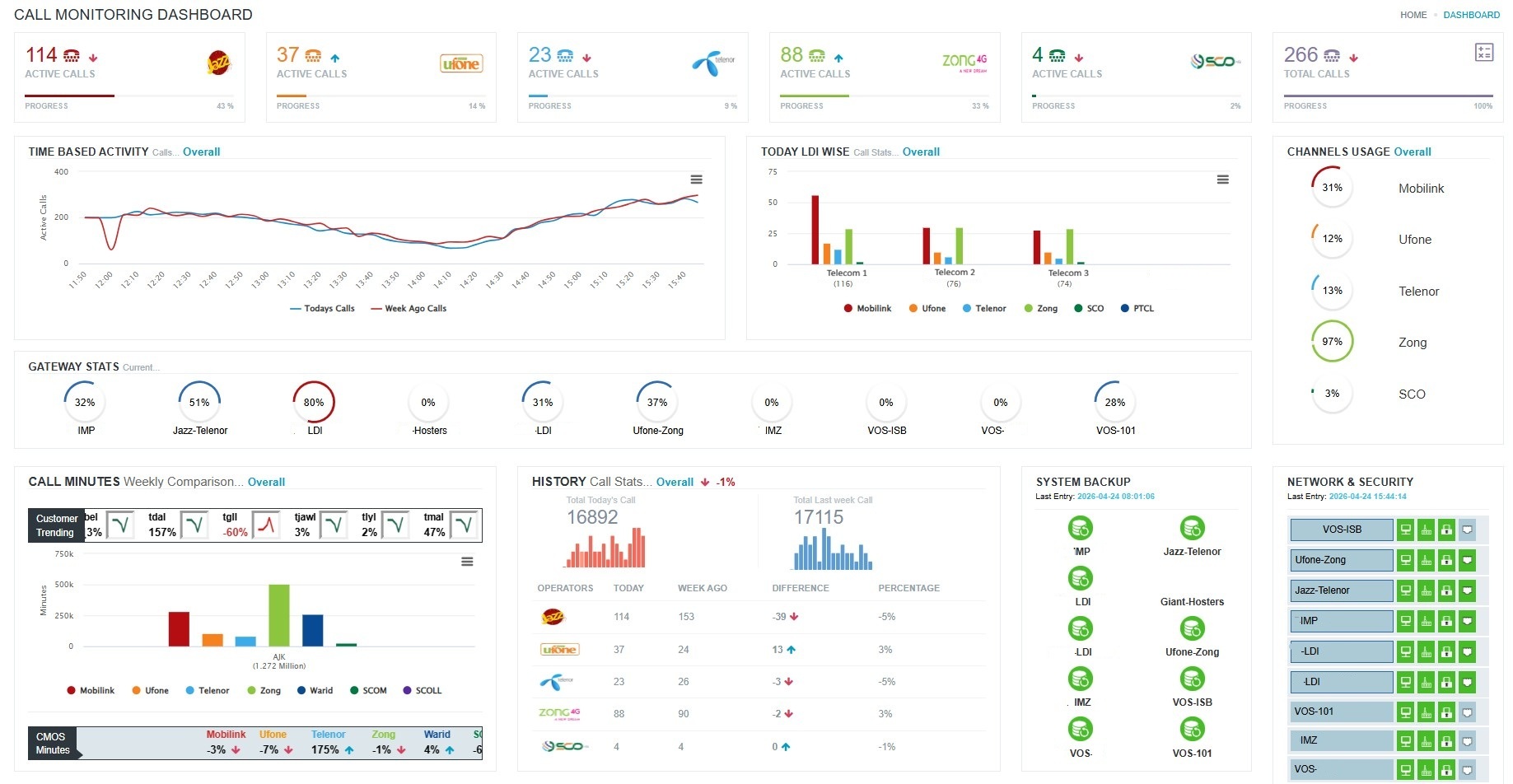Click the Telenor logo in the 23 active calls card
The image size is (1513, 784).
pyautogui.click(x=713, y=63)
